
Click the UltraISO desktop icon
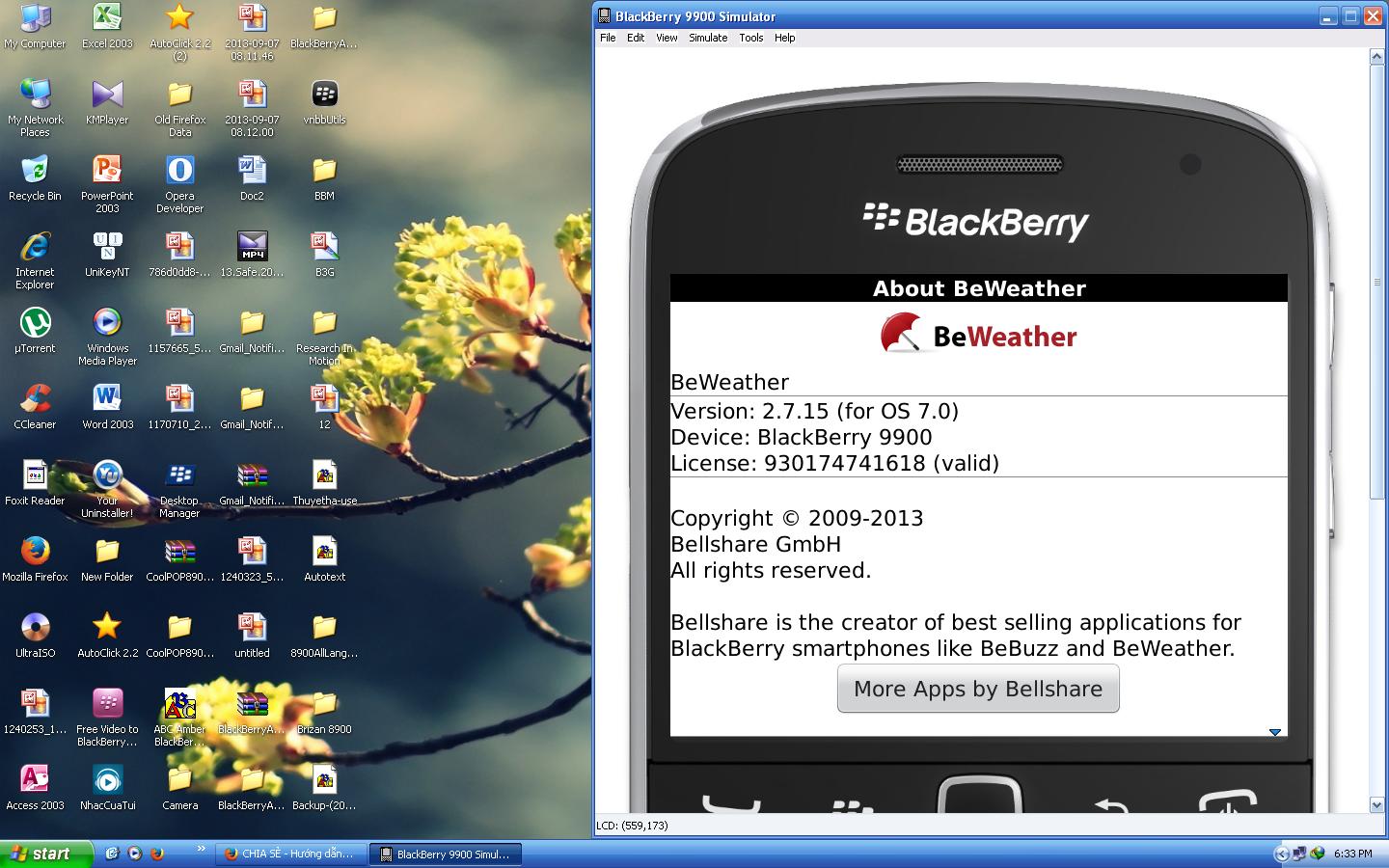point(35,629)
